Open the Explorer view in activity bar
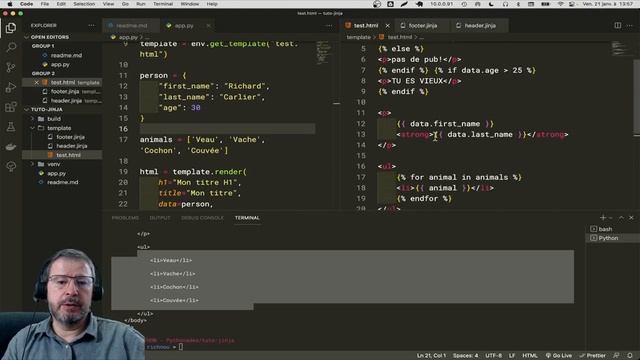Screen dimensions: 640x360 [x=11, y=28]
